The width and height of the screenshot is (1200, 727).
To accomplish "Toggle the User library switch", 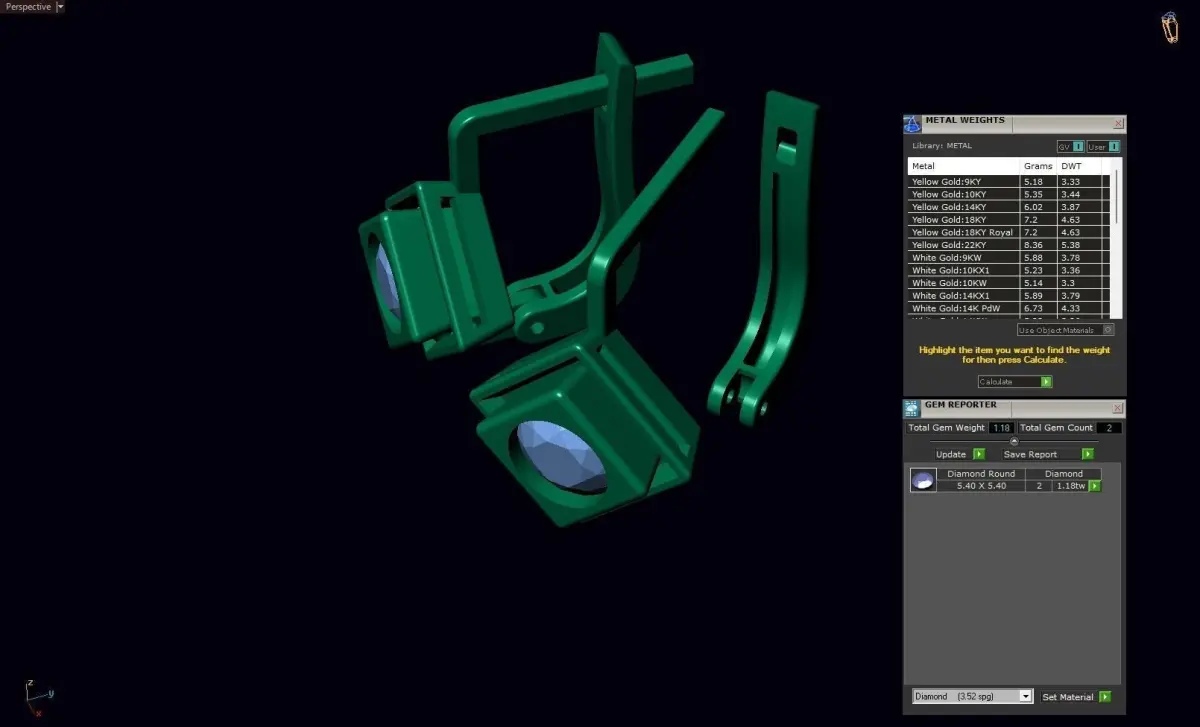I will [1103, 147].
